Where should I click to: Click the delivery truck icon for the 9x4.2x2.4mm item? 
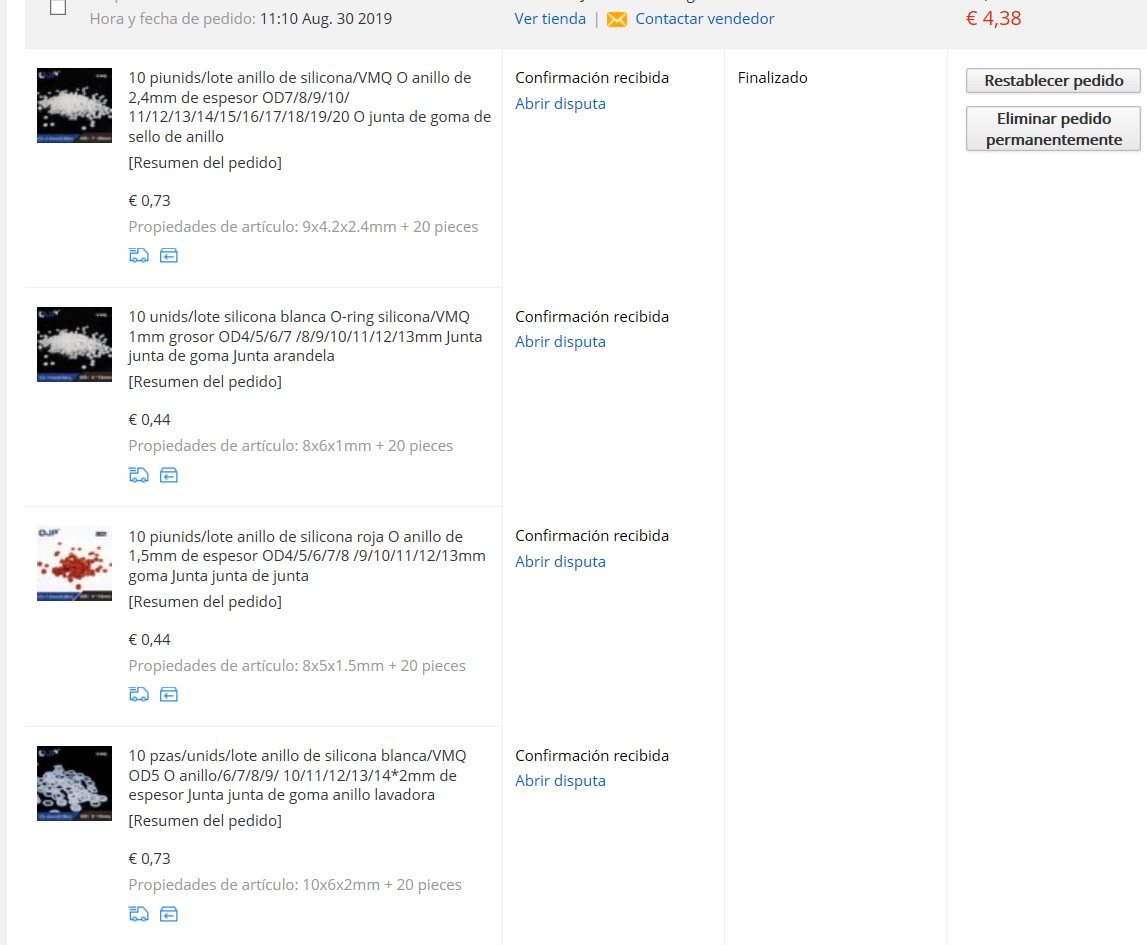[139, 256]
